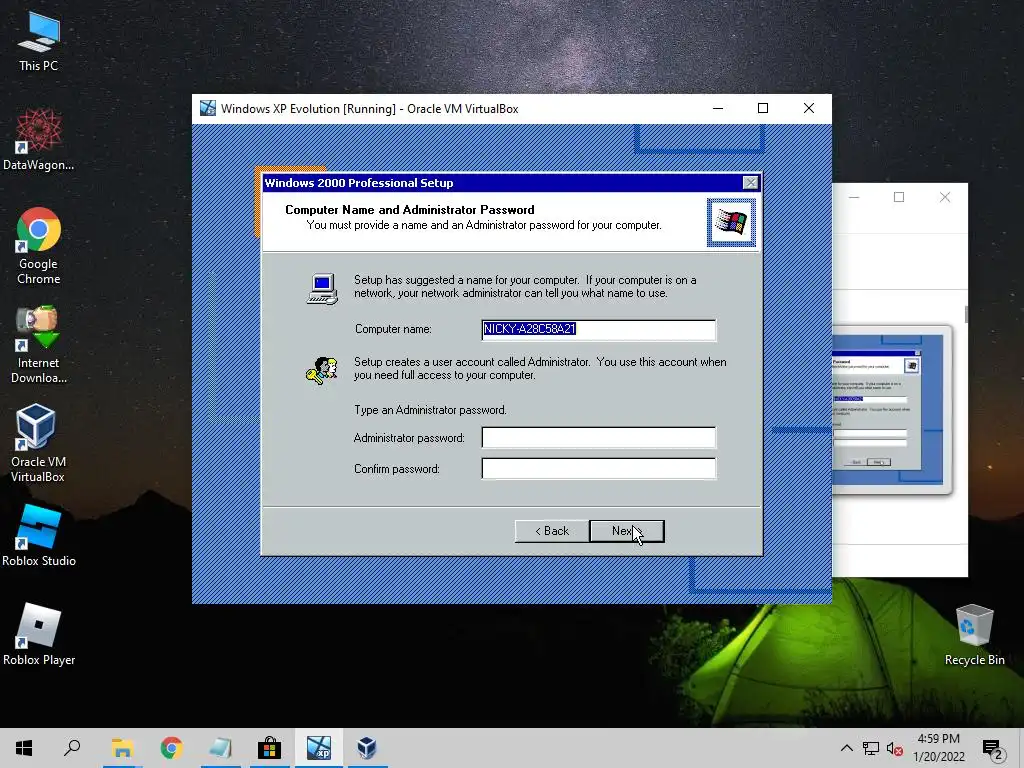1024x768 pixels.
Task: Close the Windows 2000 Professional Setup dialog
Action: [750, 183]
